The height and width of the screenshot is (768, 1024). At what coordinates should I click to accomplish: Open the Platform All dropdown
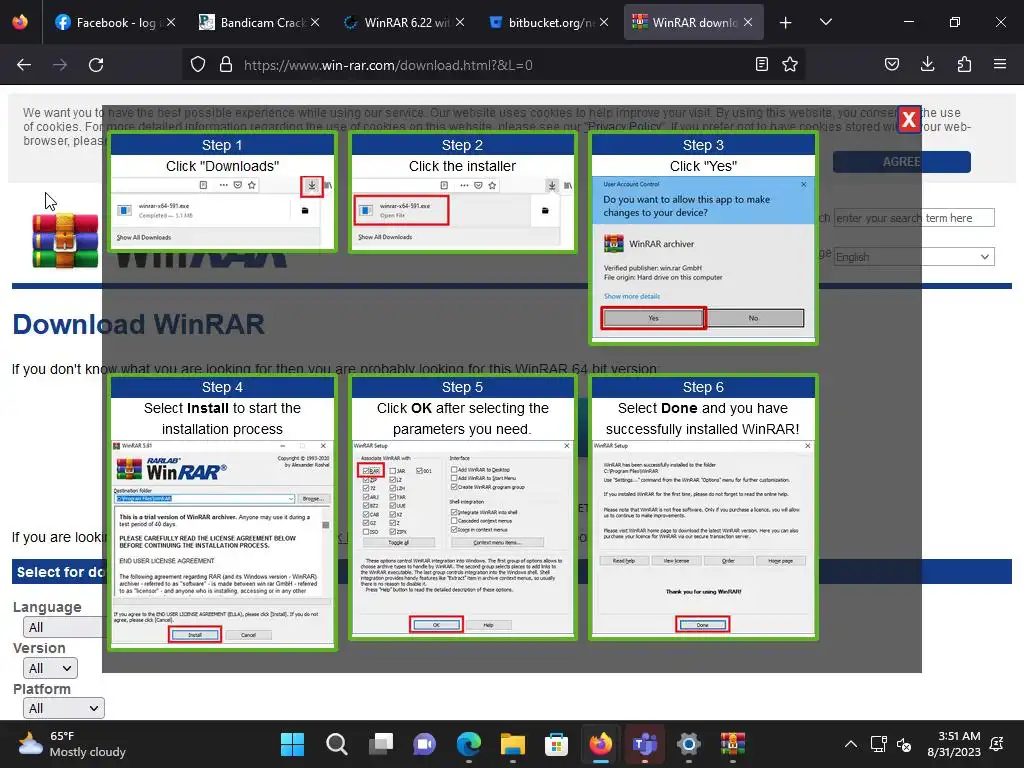63,708
